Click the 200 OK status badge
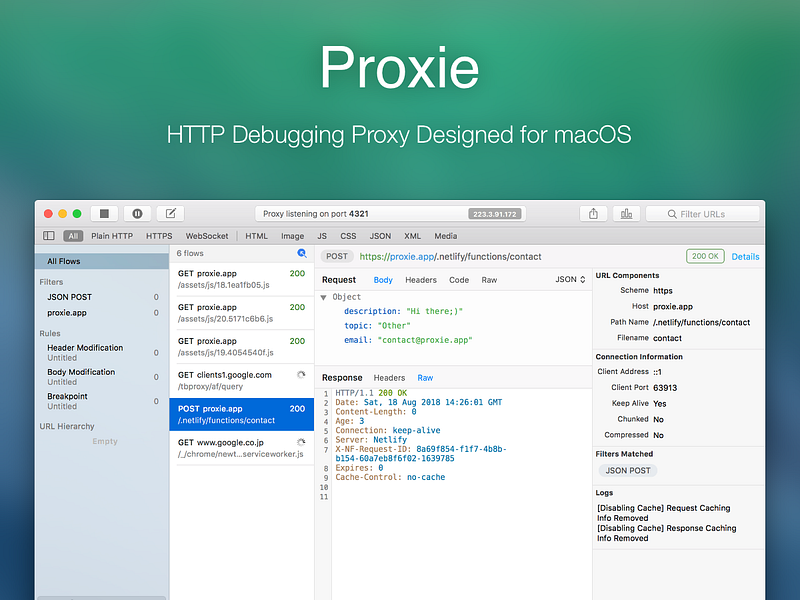This screenshot has width=800, height=600. (x=705, y=256)
